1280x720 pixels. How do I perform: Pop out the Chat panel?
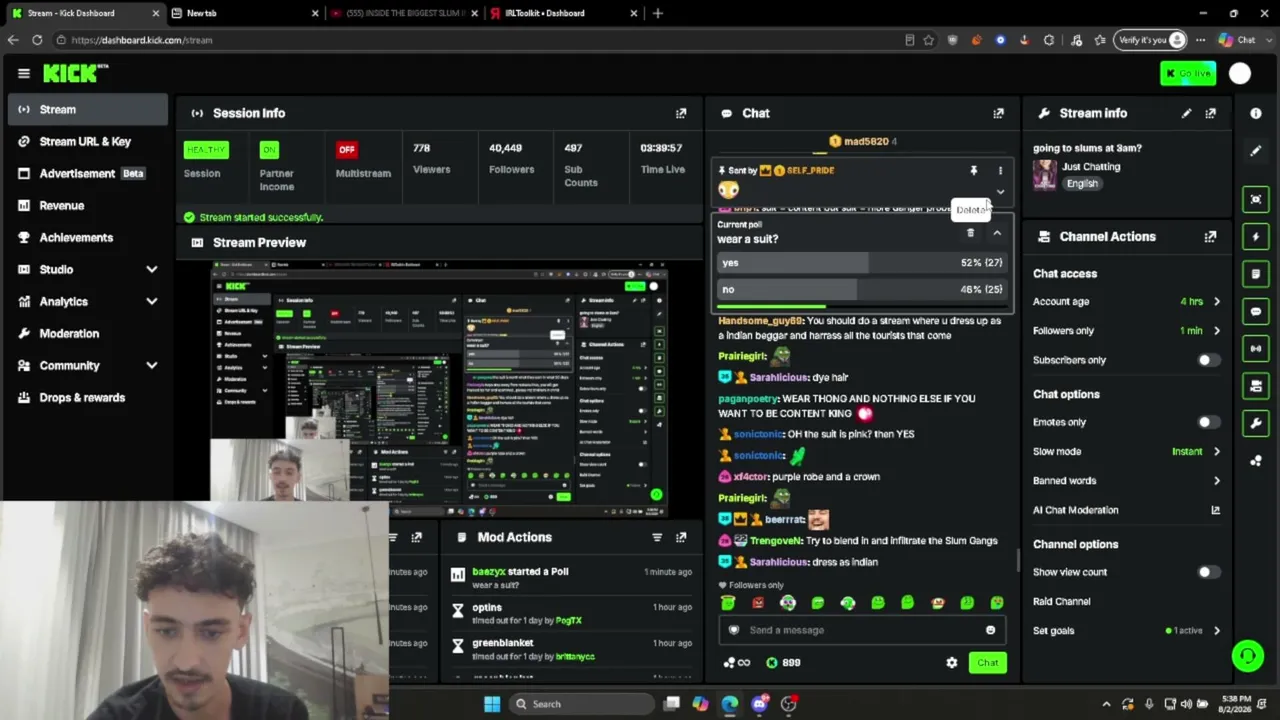coord(998,113)
